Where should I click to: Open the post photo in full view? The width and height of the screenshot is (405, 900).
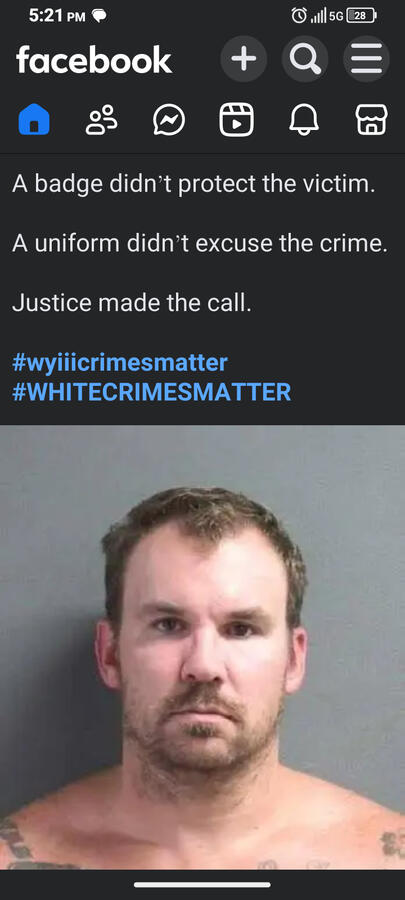click(x=202, y=647)
